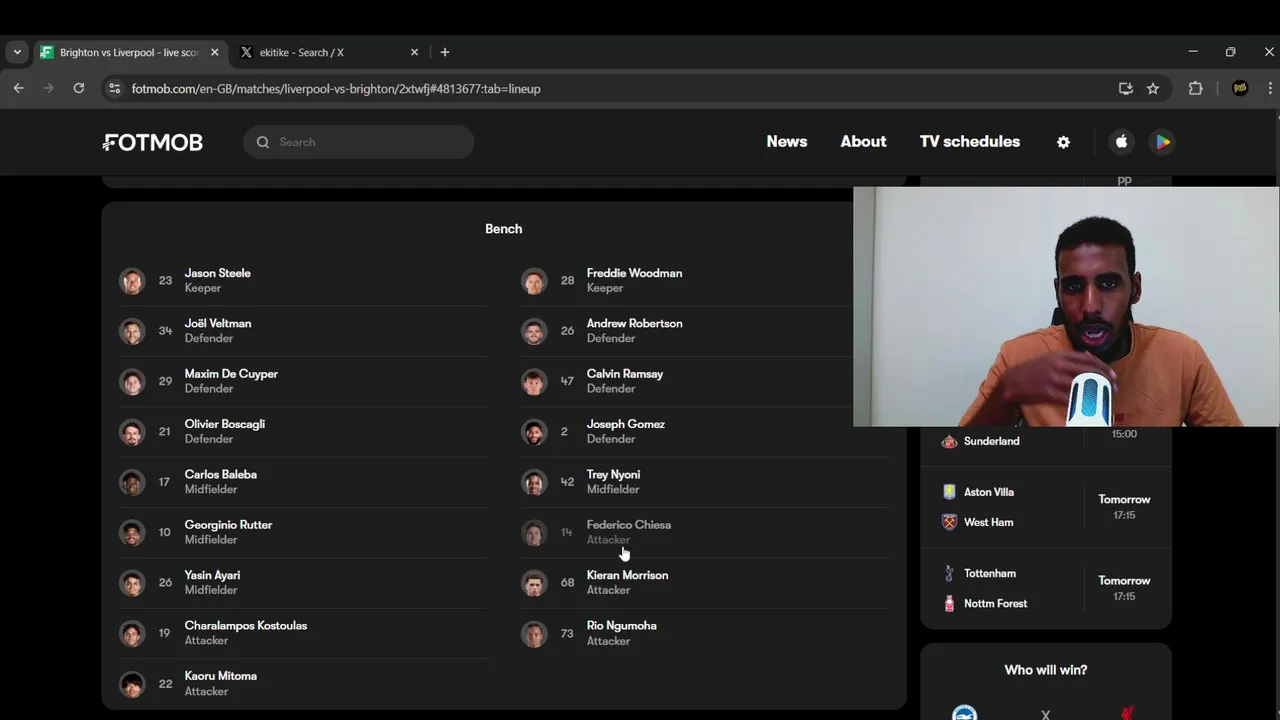Screen dimensions: 1280x720
Task: Click the Nottm Forest club crest
Action: (949, 603)
